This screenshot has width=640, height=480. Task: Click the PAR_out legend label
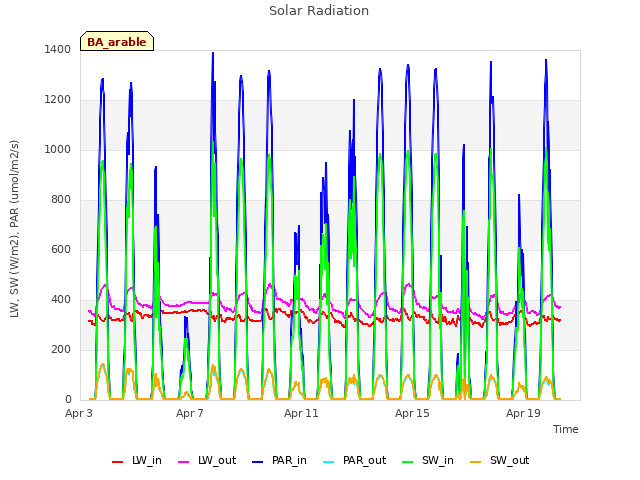point(364,460)
